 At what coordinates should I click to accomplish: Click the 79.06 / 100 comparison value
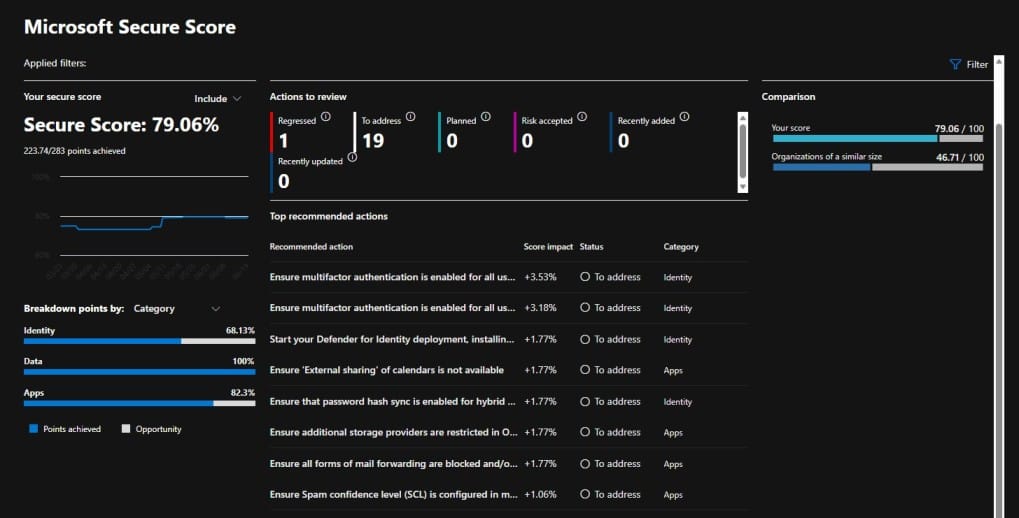coord(959,129)
